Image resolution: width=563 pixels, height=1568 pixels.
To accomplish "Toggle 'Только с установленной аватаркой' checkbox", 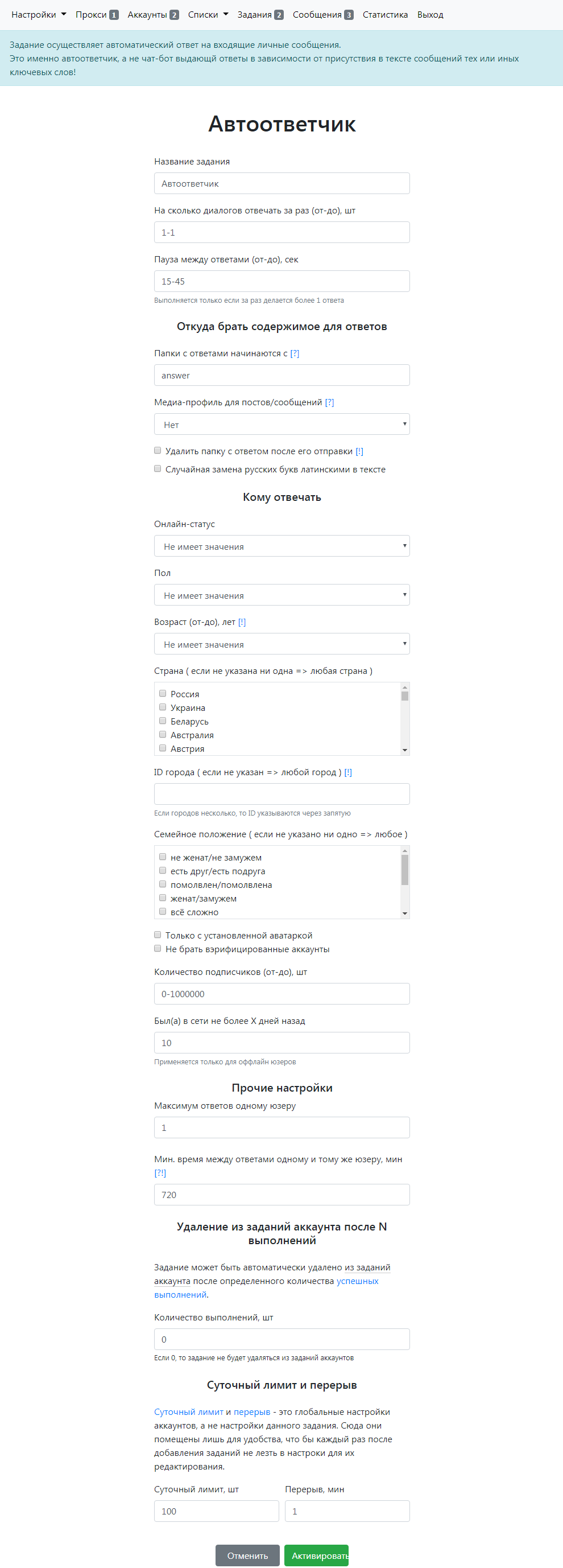I will tap(158, 935).
